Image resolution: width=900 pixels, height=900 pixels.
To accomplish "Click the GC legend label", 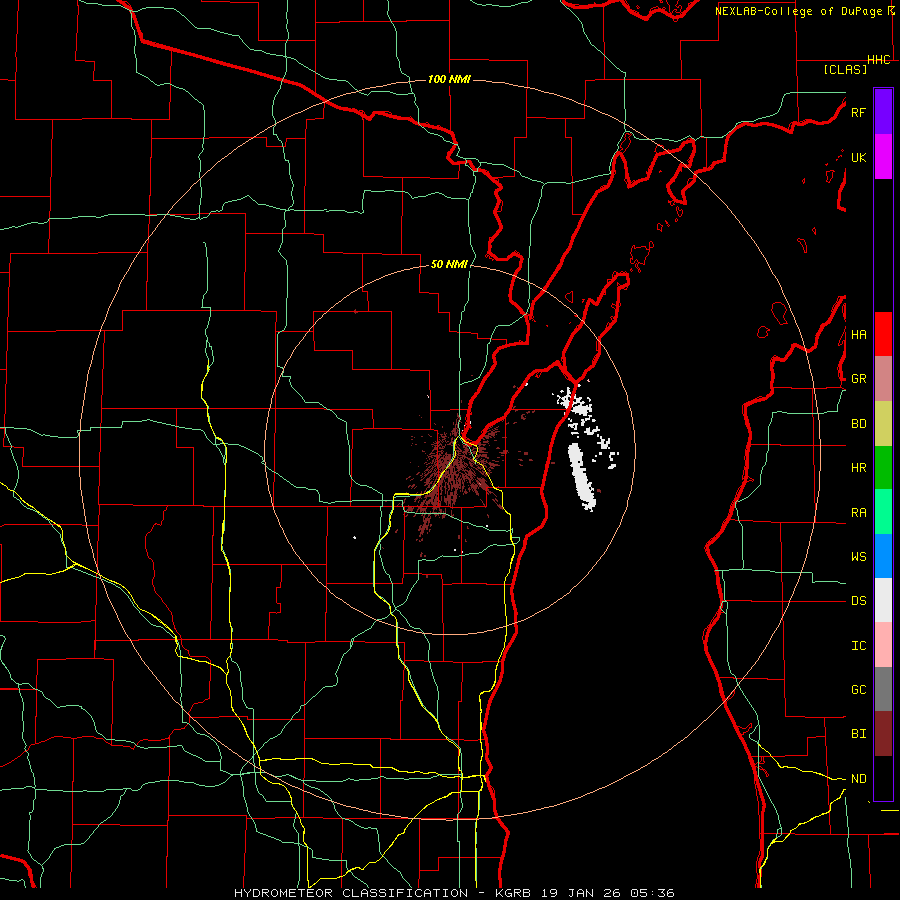I will [x=858, y=690].
